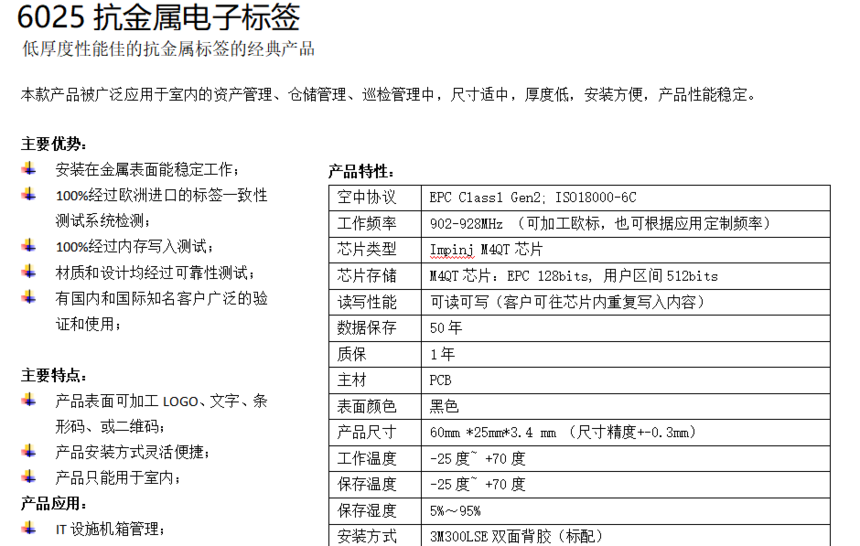Click the cell value 5%～95%
Viewport: 860px width, 546px height.
coord(626,511)
